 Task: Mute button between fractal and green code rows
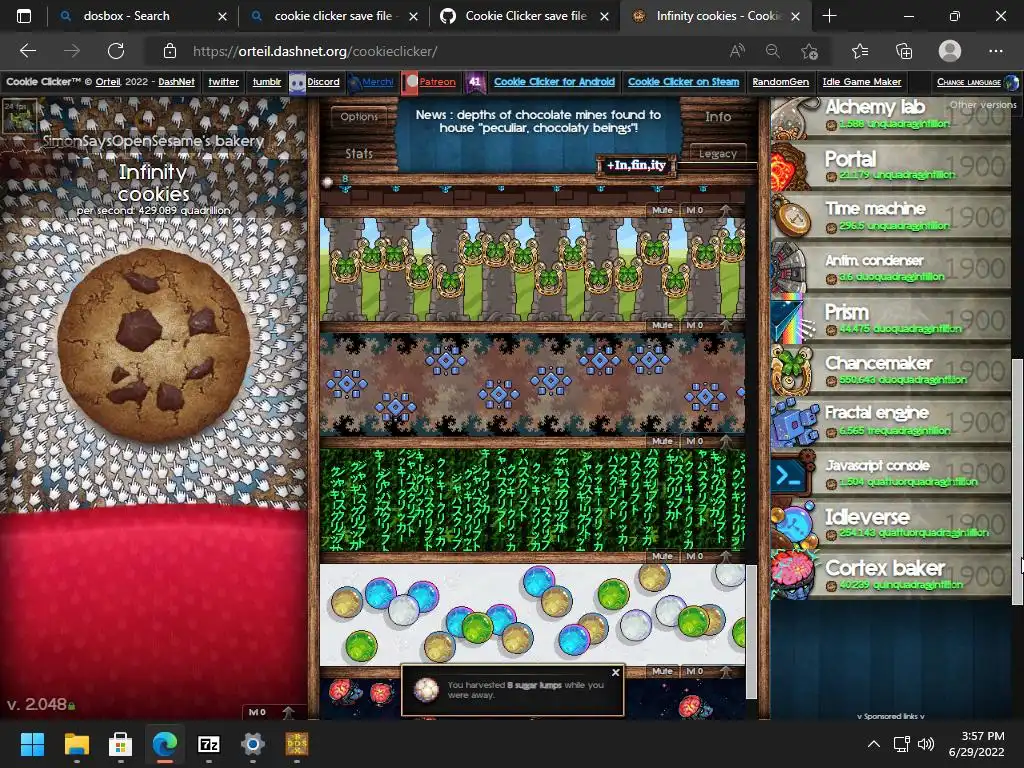click(x=662, y=441)
